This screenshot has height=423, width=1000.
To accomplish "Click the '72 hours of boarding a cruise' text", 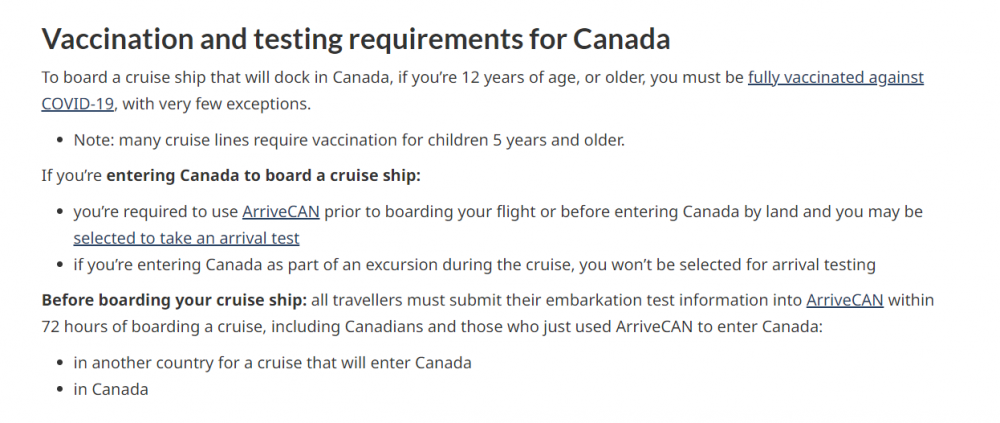I will point(152,327).
